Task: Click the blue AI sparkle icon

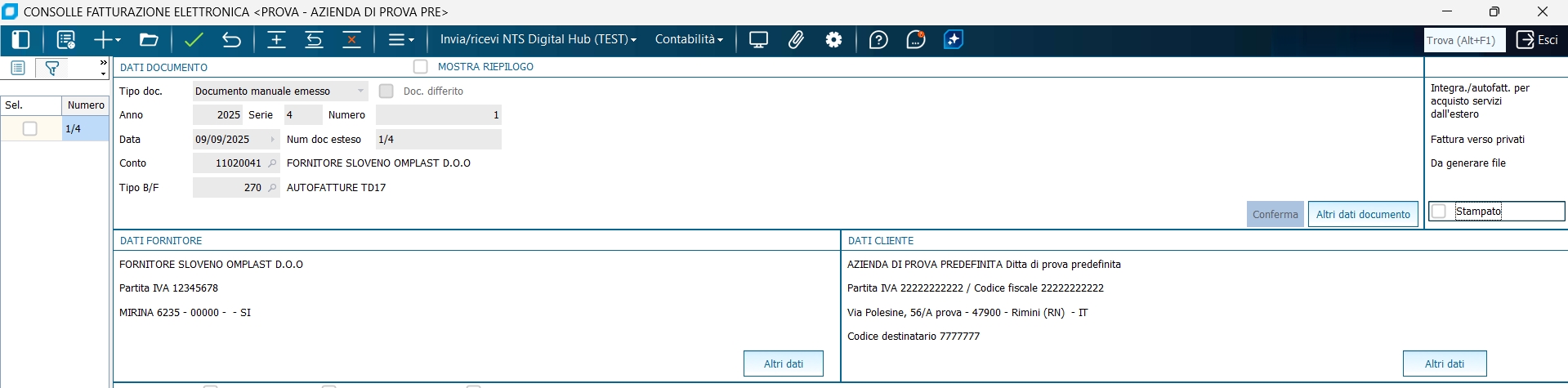Action: tap(954, 40)
